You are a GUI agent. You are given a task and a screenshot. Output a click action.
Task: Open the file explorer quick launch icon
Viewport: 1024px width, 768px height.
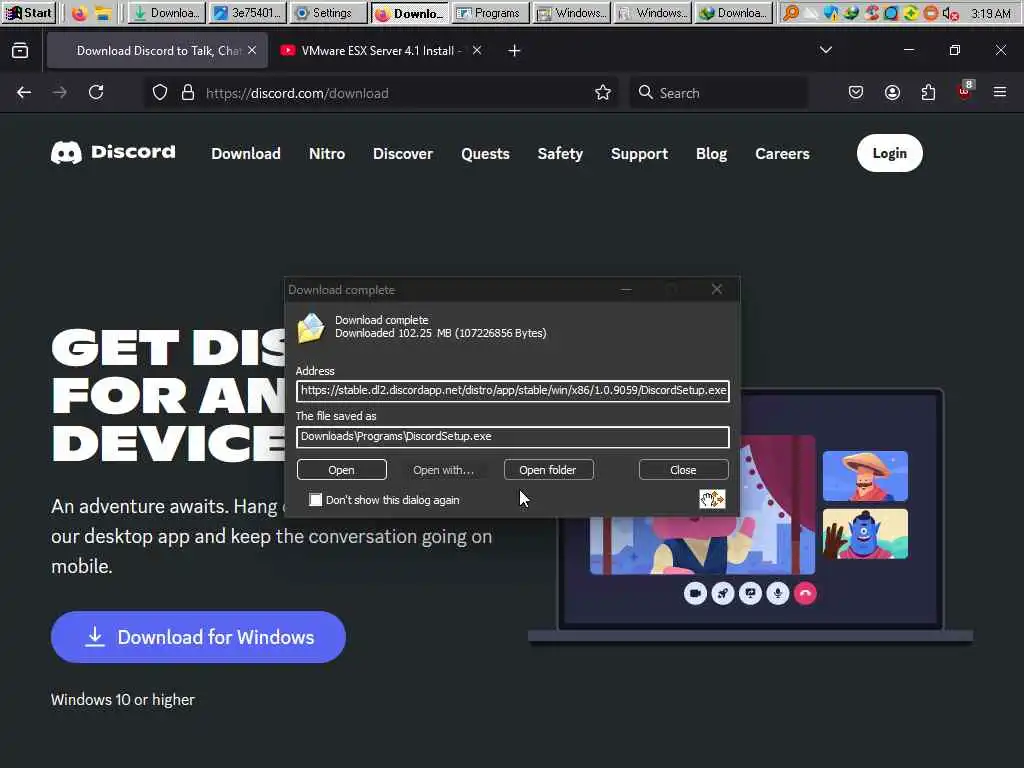point(102,13)
